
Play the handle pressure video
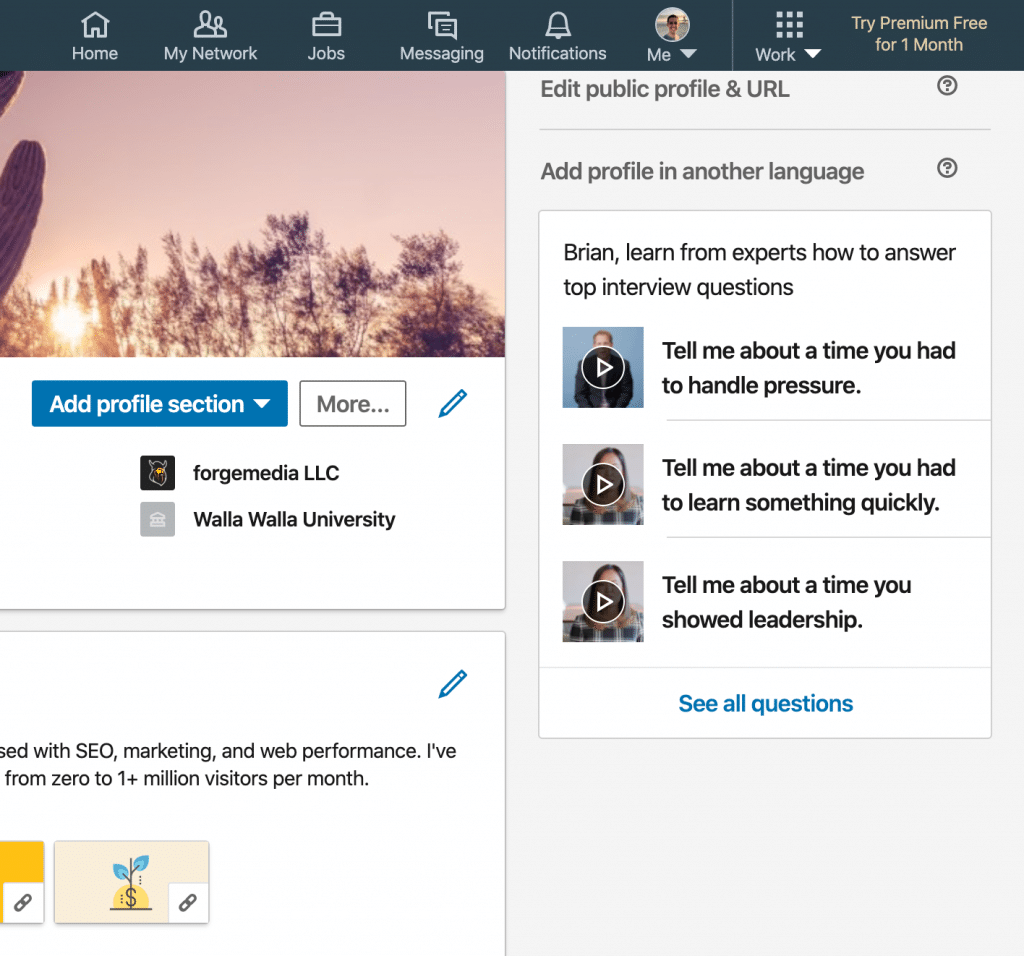[x=603, y=368]
